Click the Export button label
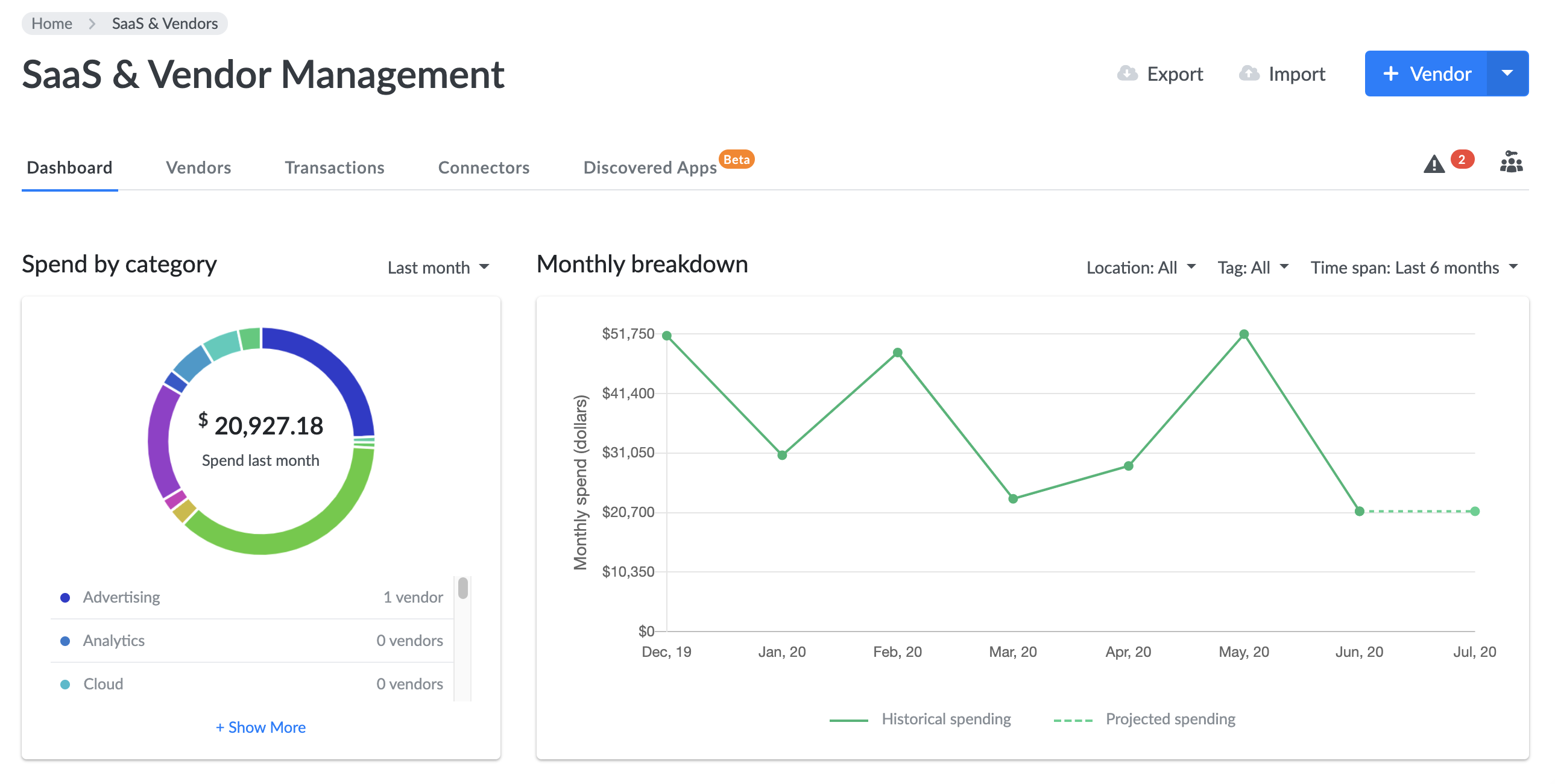The height and width of the screenshot is (784, 1555). [1174, 74]
